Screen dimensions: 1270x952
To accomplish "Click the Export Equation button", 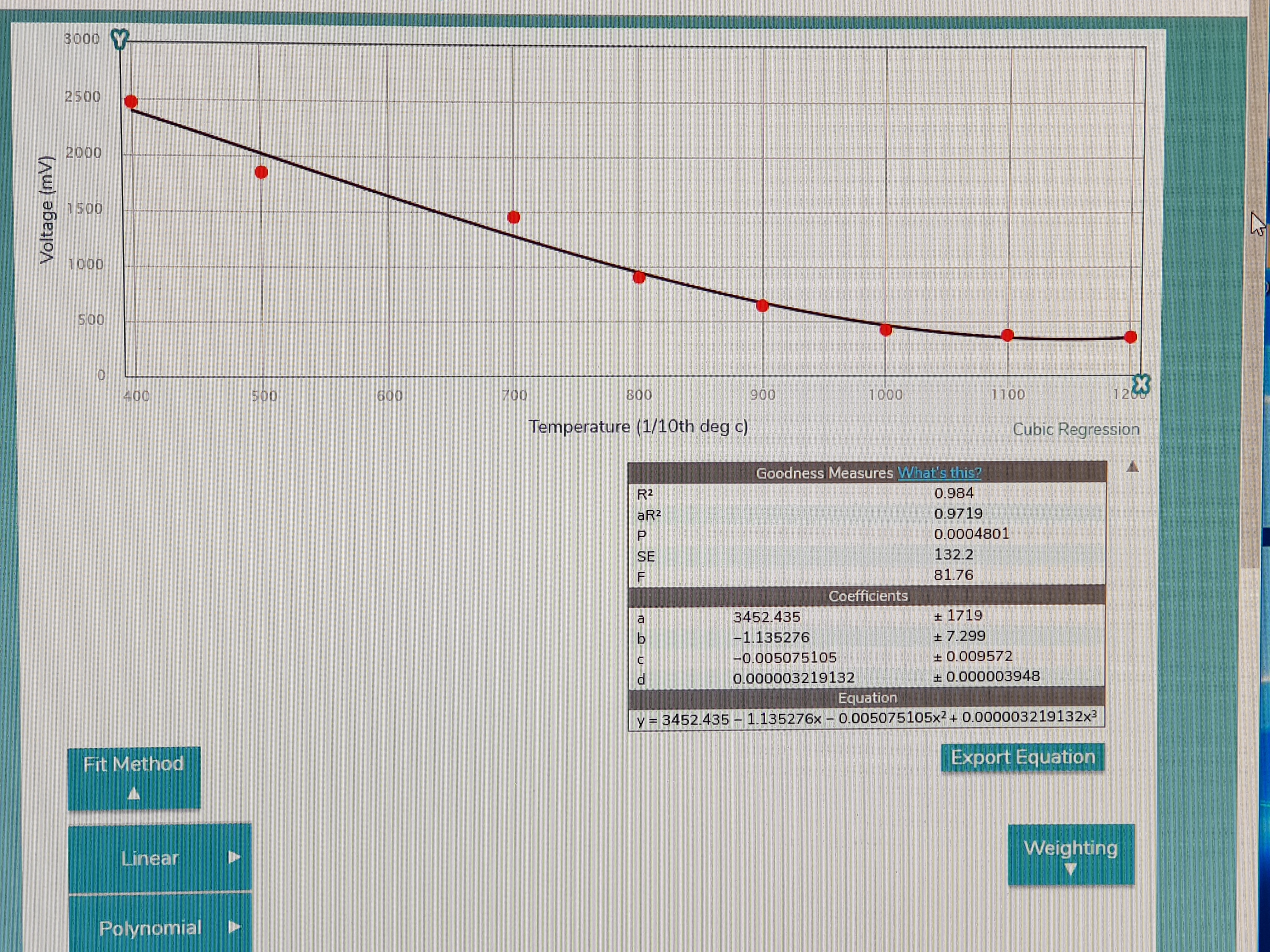I will [x=1022, y=757].
